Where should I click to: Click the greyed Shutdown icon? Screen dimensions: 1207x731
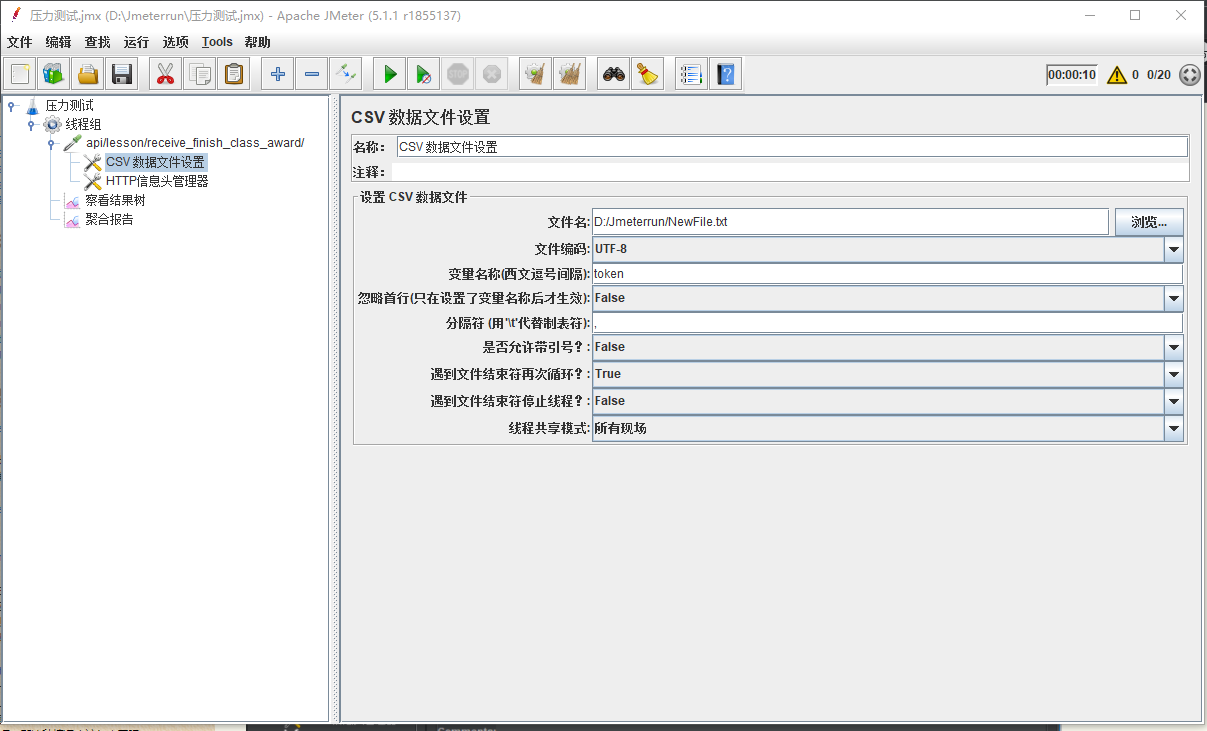(492, 74)
